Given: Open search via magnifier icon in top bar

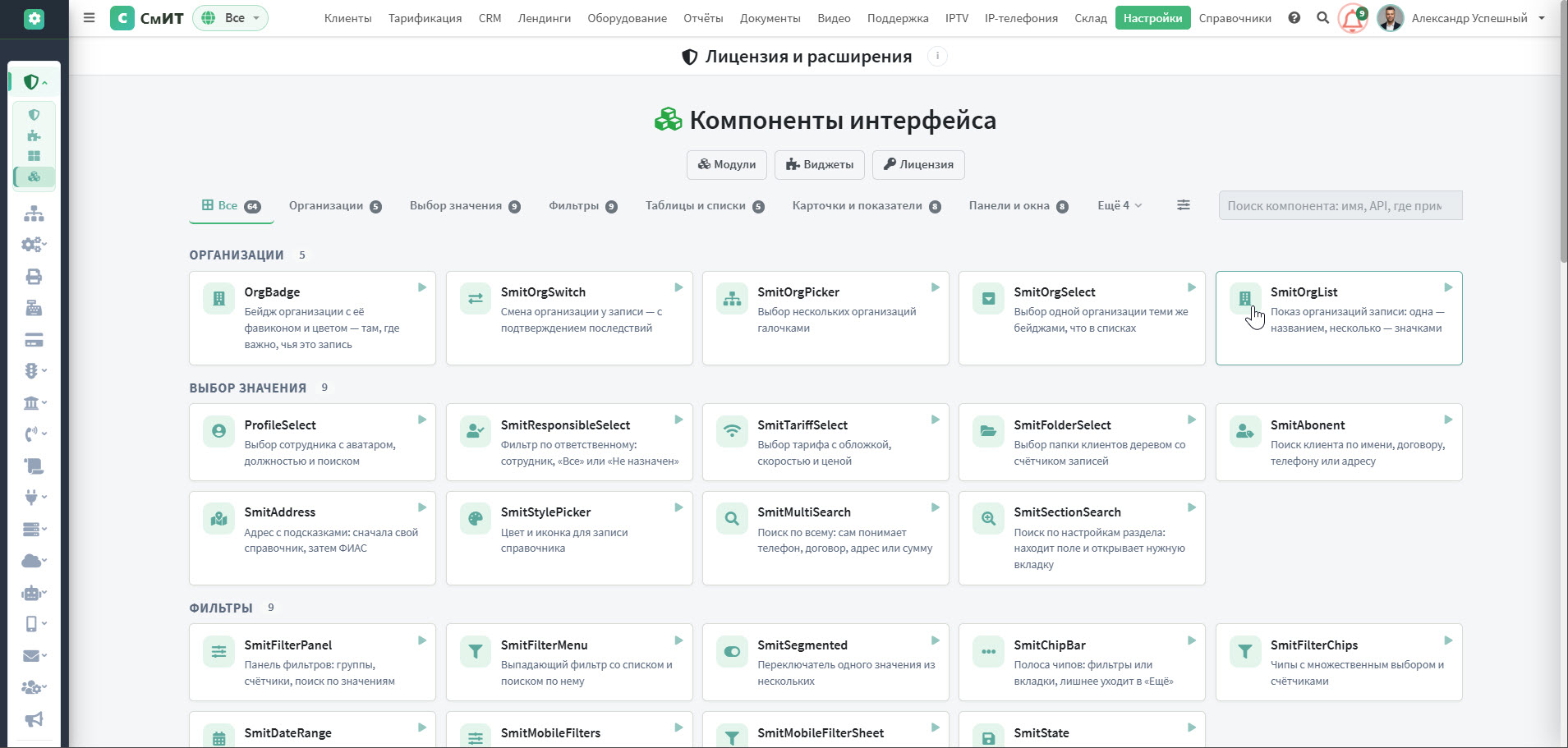Looking at the screenshot, I should point(1322,17).
